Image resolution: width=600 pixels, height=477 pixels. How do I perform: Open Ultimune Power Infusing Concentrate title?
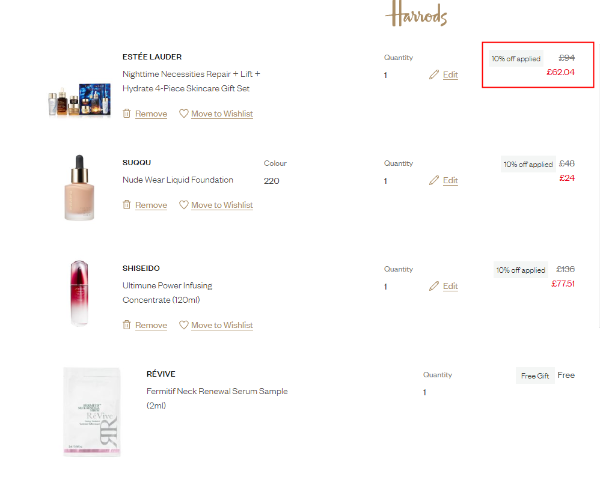click(167, 293)
